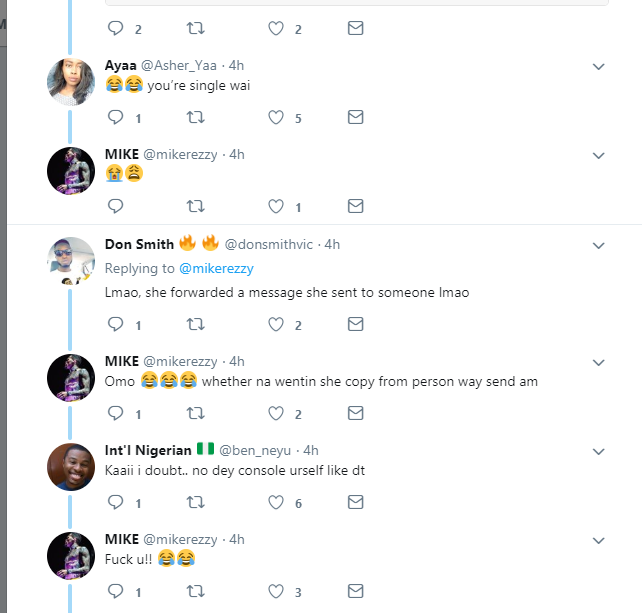
Task: Retweet MIKE's "Omo" tweet
Action: point(196,413)
